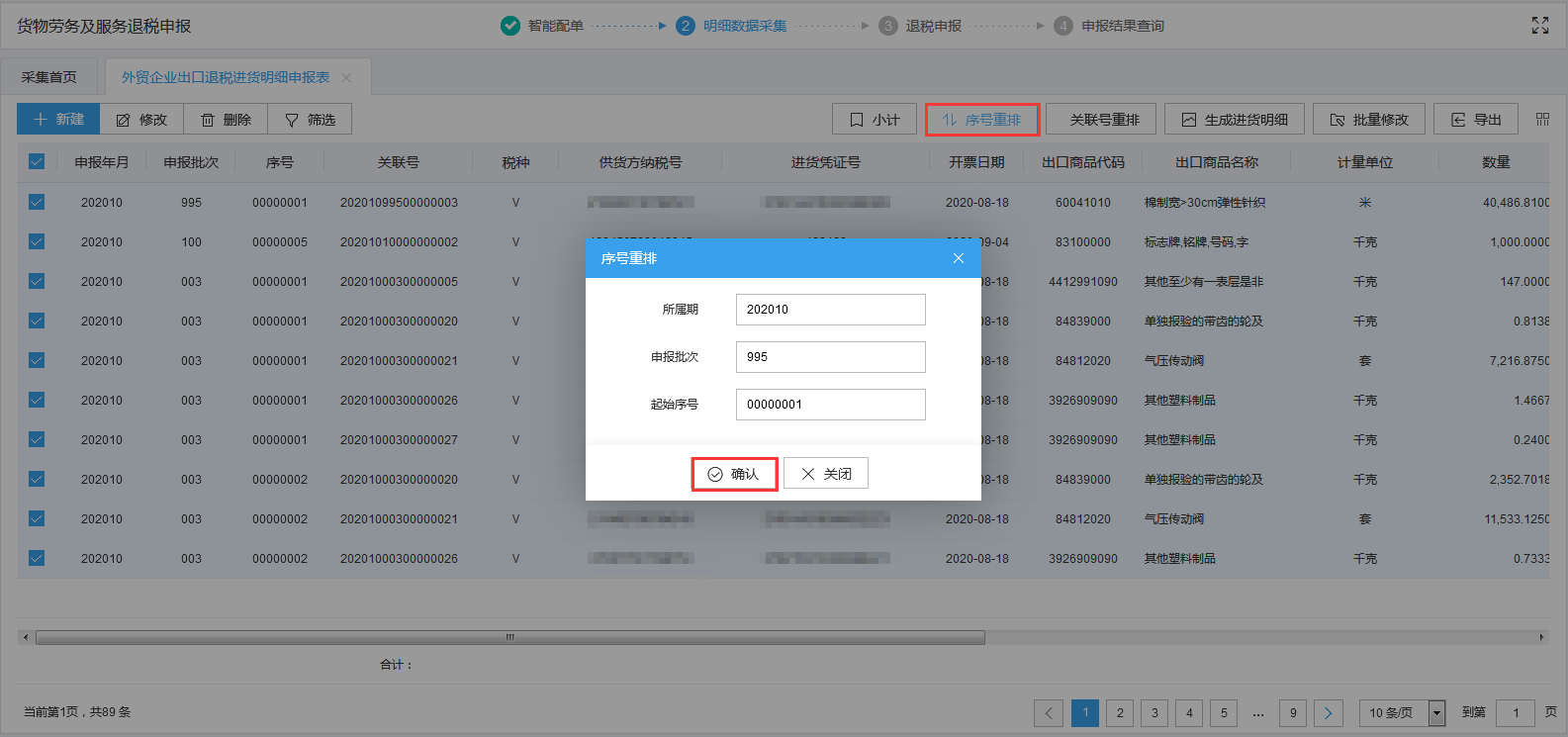
Task: Uncheck row with 关联号 20201010000000002
Action: point(37,241)
